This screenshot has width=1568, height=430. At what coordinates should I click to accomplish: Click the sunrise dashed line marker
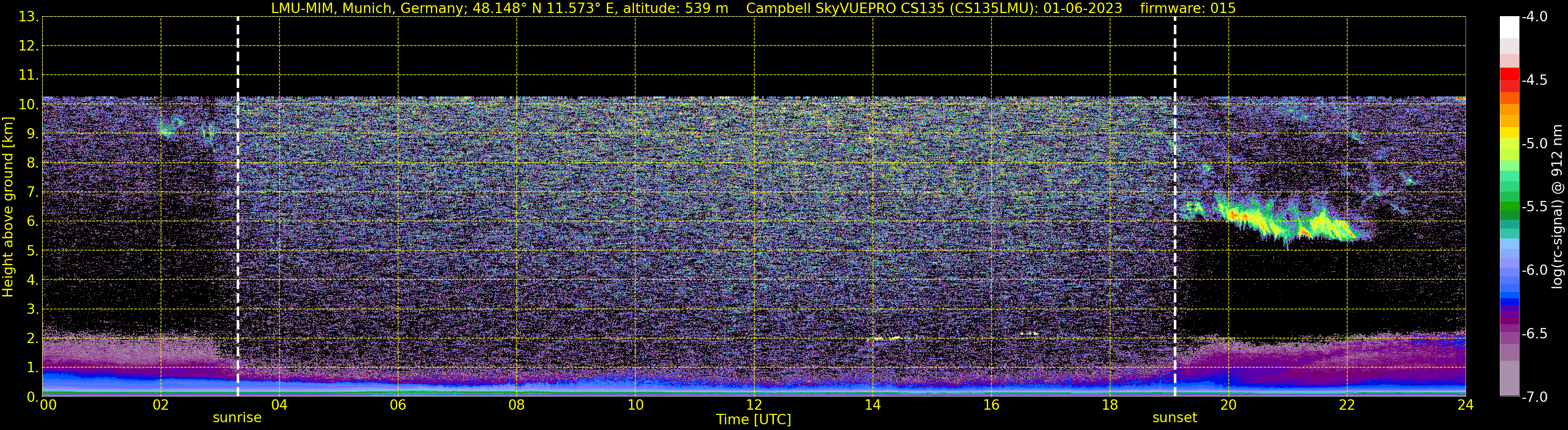pos(237,207)
